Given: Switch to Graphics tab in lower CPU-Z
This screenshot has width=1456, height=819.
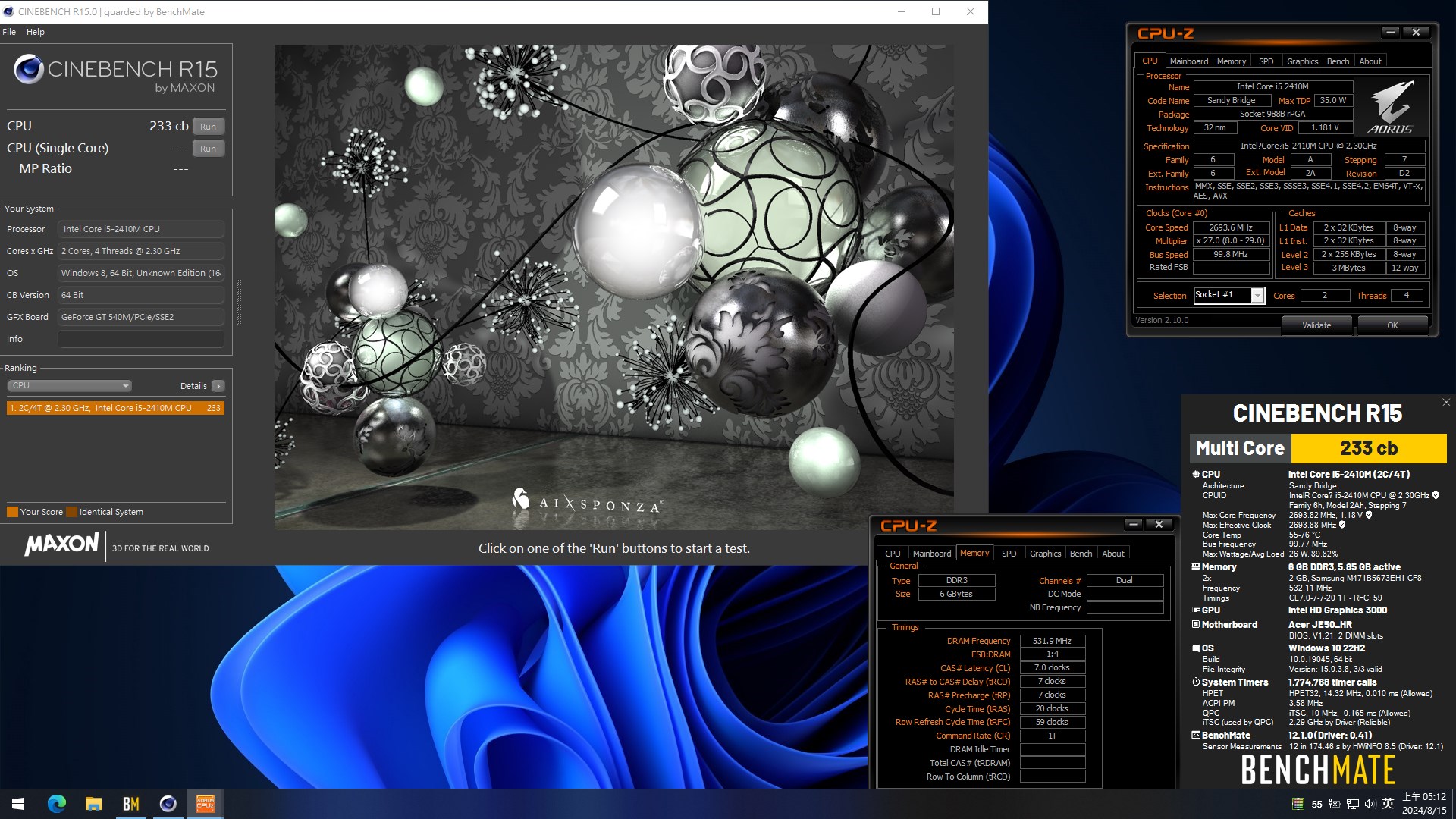Looking at the screenshot, I should pyautogui.click(x=1045, y=554).
